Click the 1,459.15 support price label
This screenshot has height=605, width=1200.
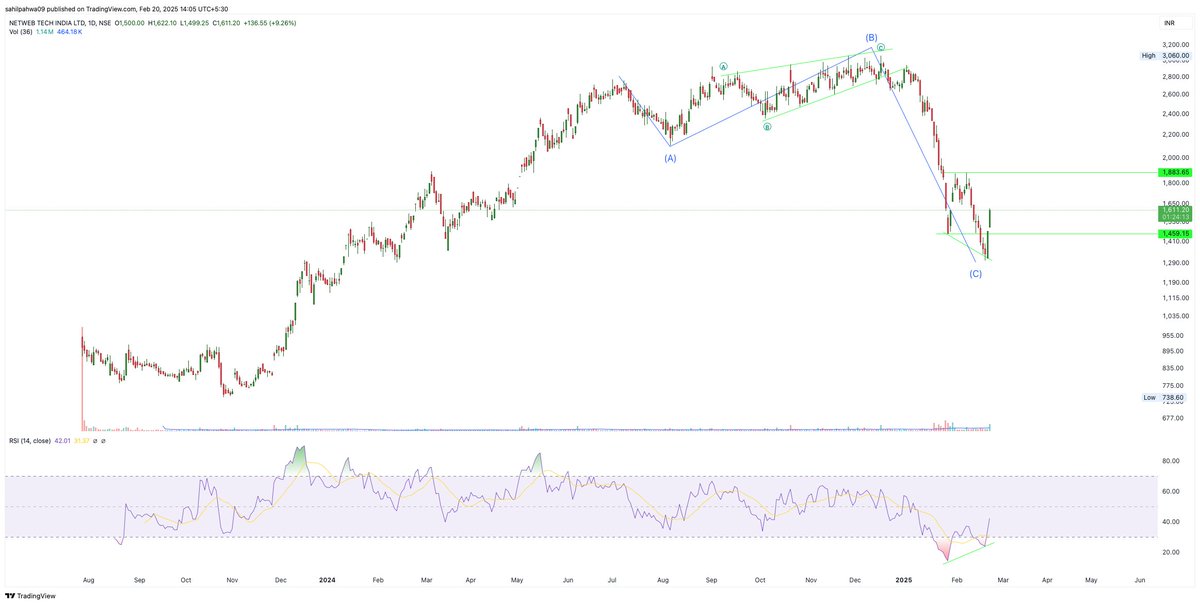1173,232
